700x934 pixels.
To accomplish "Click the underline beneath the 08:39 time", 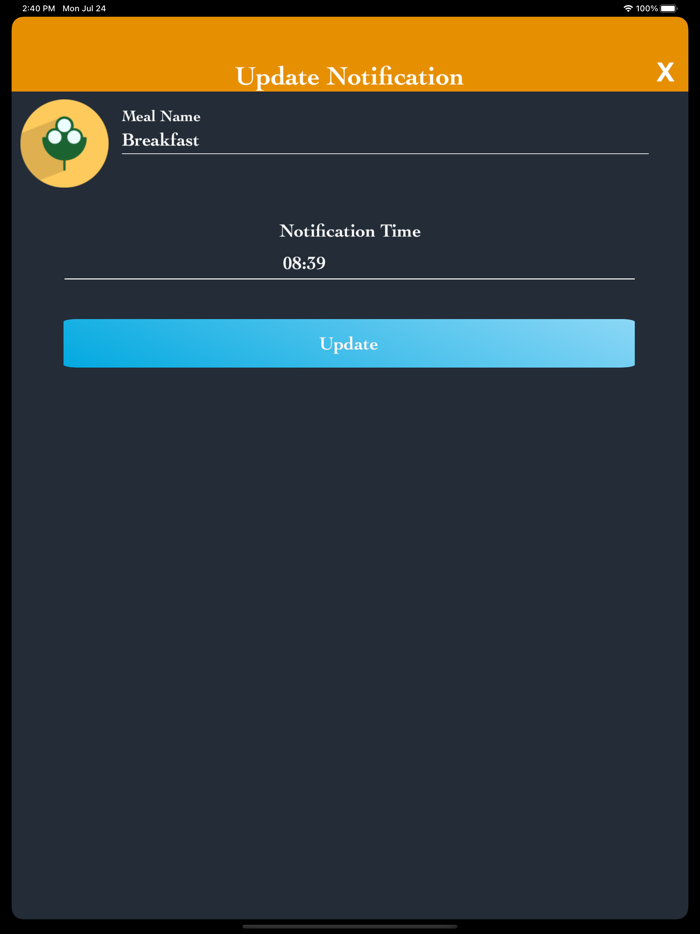I will [x=349, y=278].
